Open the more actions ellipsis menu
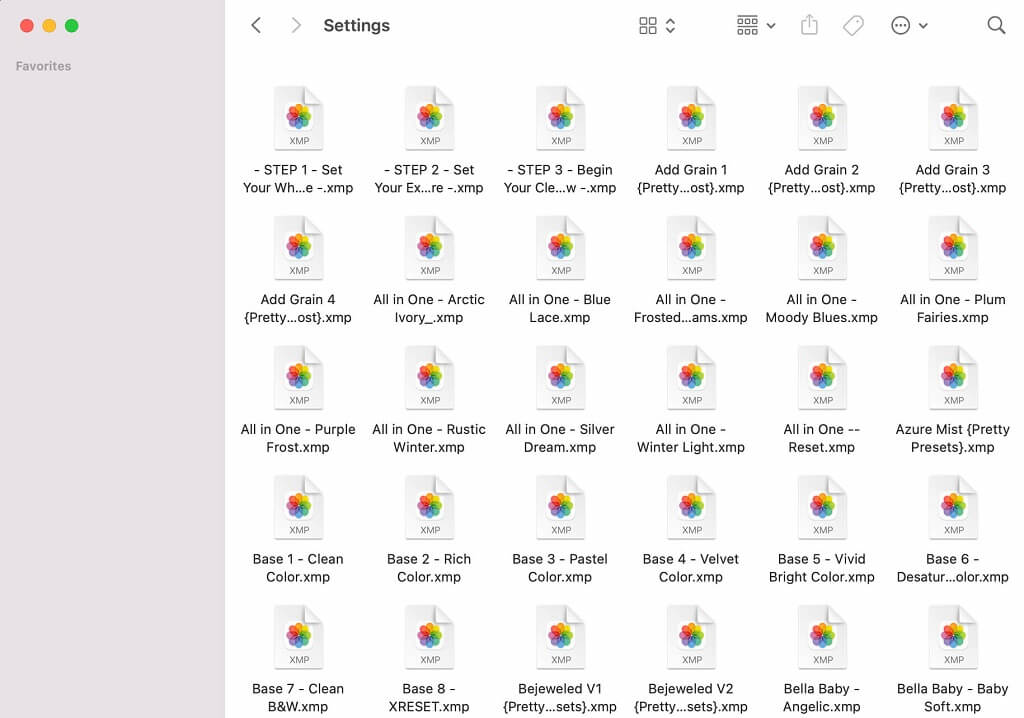This screenshot has width=1024, height=718. click(909, 26)
